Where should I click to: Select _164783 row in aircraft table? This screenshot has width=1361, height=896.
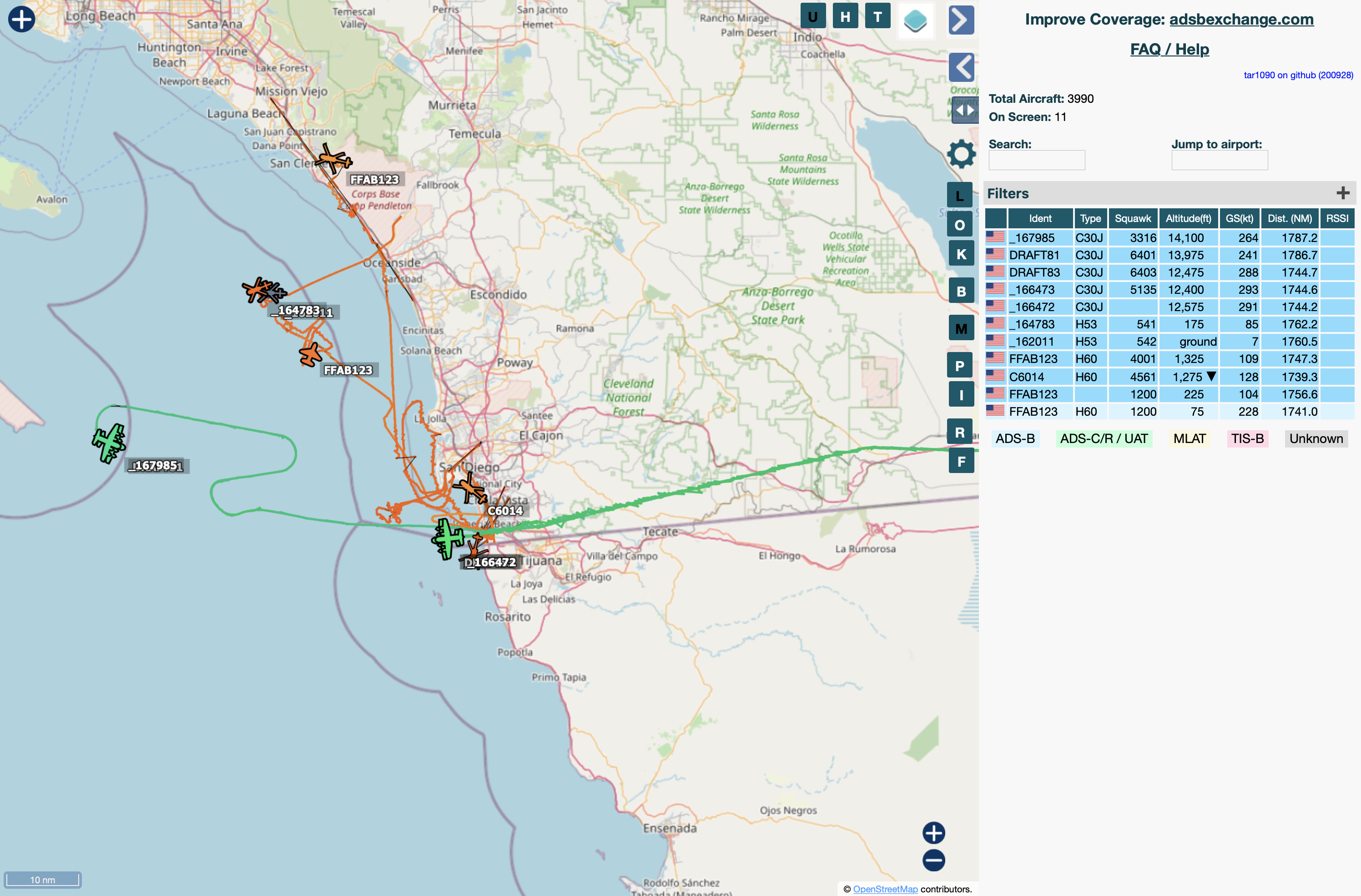pyautogui.click(x=1169, y=324)
